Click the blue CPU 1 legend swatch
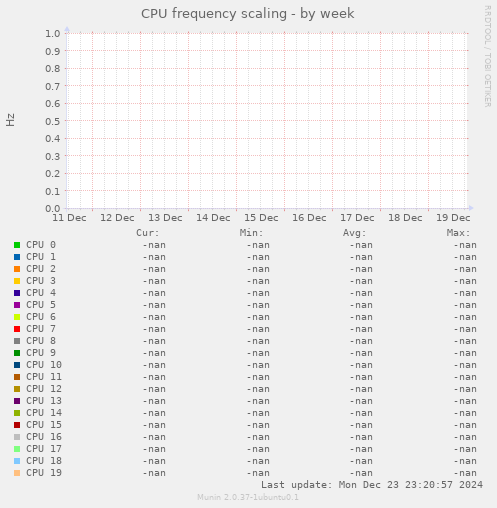Image resolution: width=497 pixels, height=508 pixels. pos(17,257)
